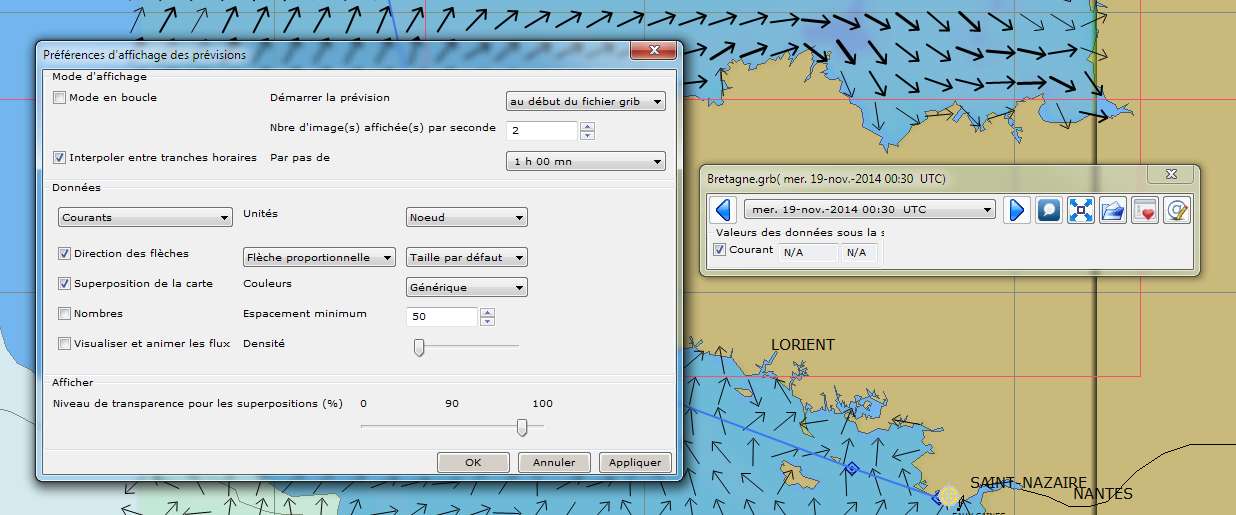Close the Préférences d'affichage dialog
This screenshot has height=515, width=1236.
point(654,52)
